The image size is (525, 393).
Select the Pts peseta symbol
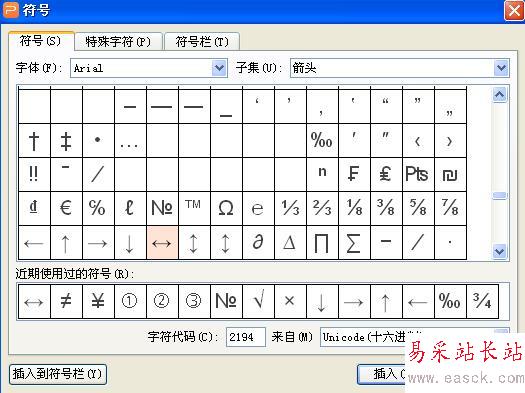(418, 174)
